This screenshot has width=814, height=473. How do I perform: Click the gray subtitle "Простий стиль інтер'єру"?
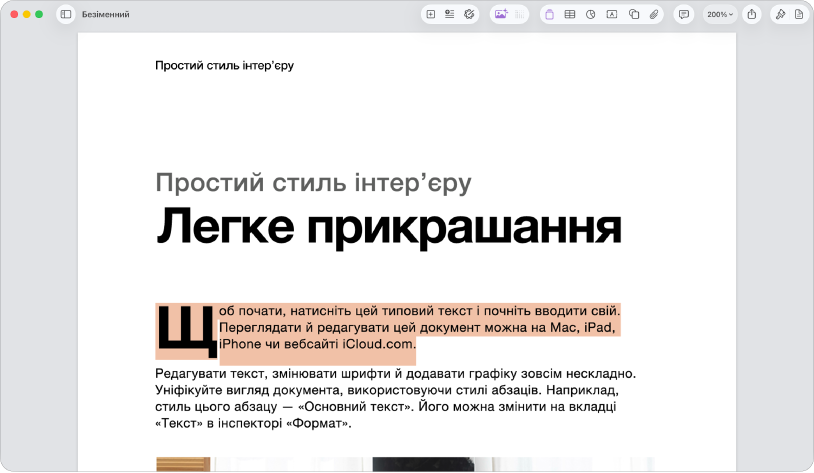[x=314, y=183]
